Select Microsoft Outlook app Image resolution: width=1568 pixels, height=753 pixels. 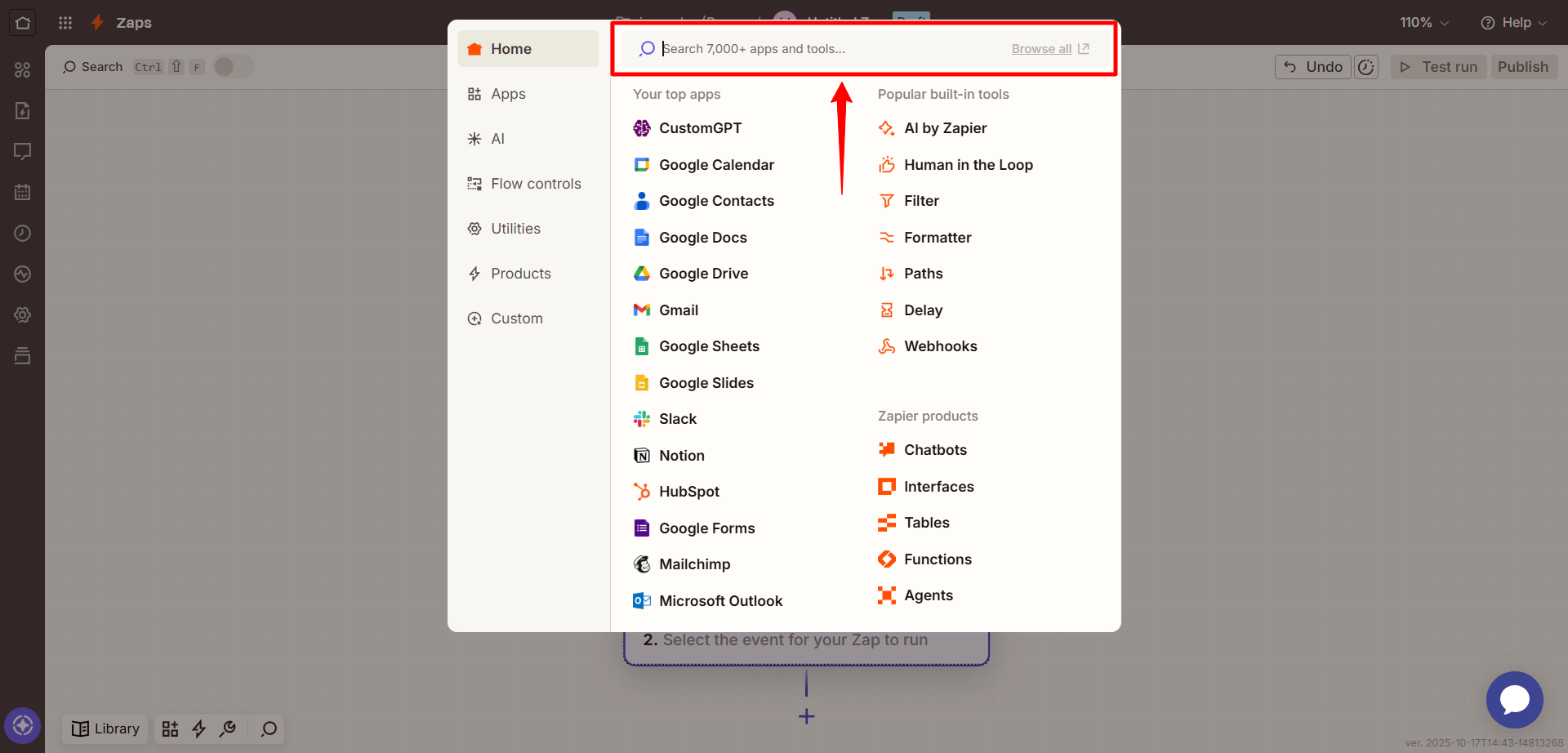pos(708,601)
